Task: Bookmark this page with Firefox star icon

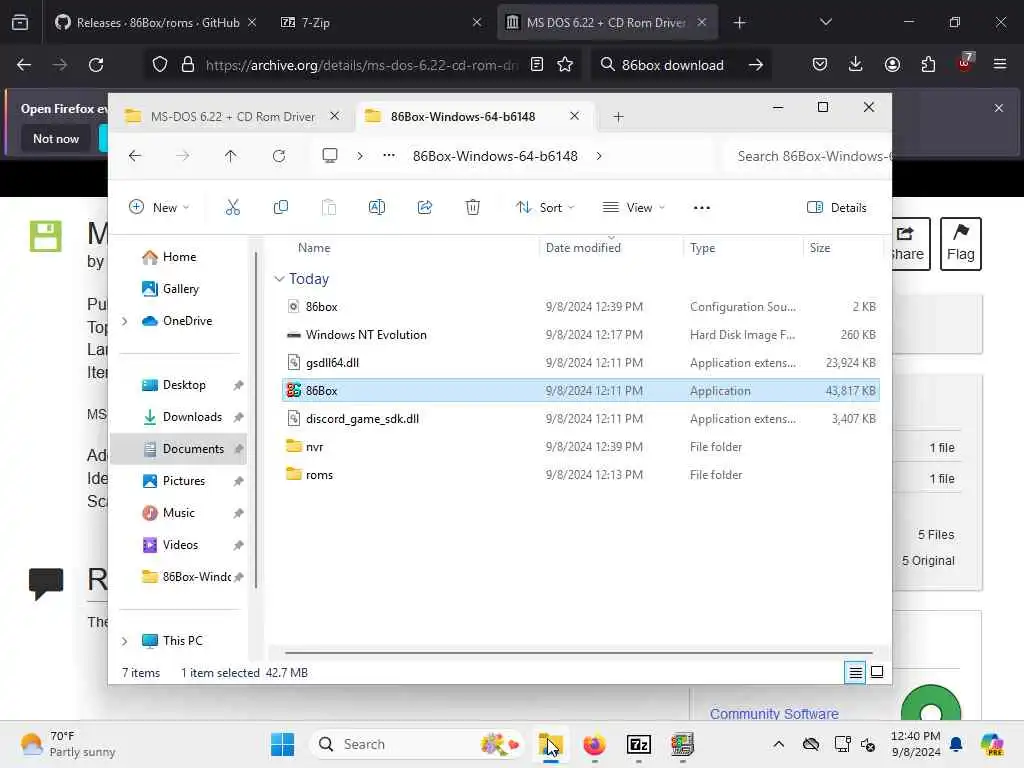Action: [x=565, y=65]
